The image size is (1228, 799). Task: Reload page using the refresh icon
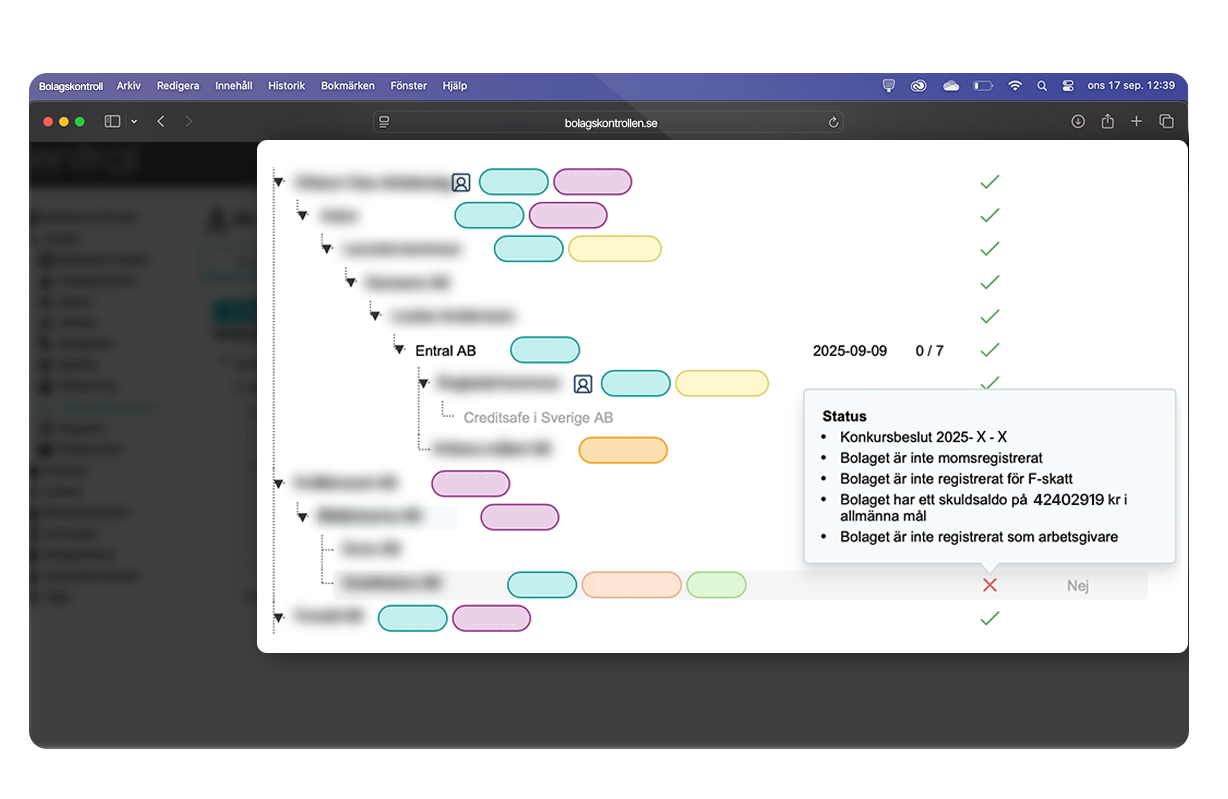[833, 122]
